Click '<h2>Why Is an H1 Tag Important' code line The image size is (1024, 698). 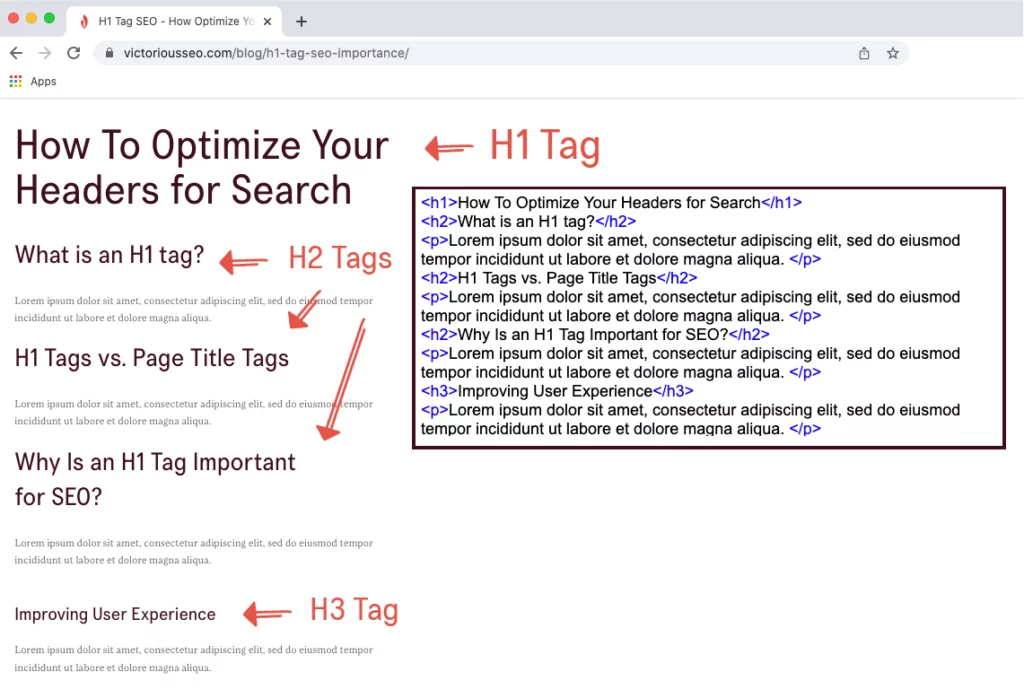point(595,334)
